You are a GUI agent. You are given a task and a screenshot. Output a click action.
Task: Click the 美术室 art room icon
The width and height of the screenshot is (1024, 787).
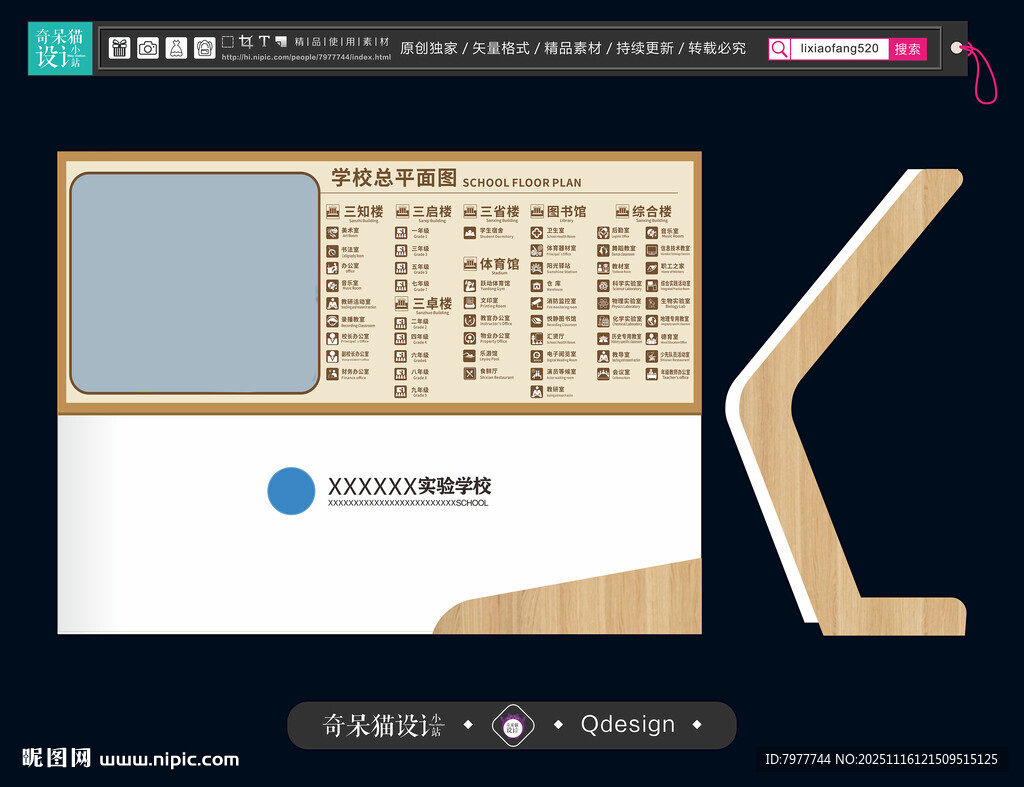[332, 233]
